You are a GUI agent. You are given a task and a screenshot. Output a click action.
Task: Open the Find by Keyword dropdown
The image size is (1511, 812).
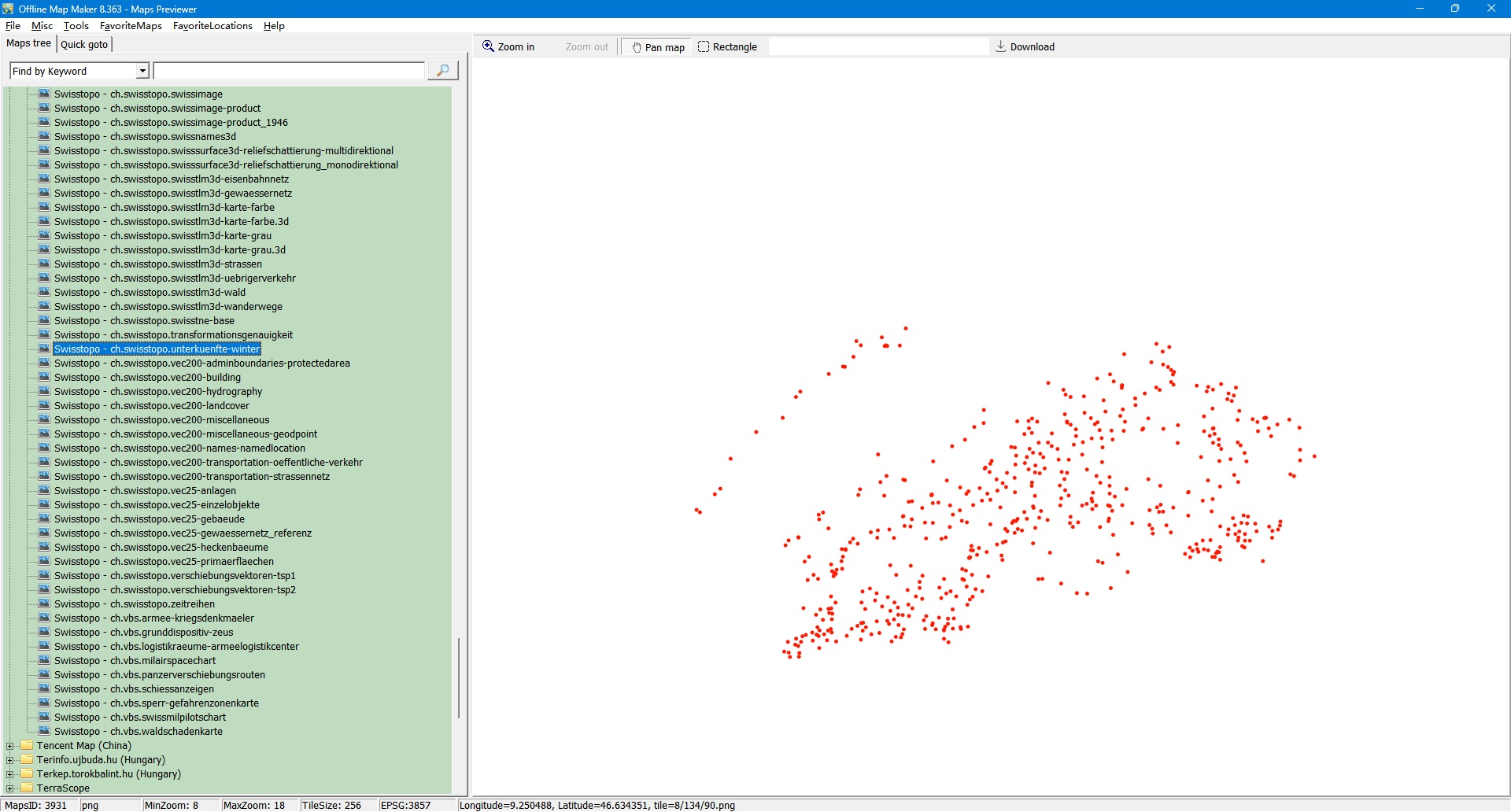point(142,72)
